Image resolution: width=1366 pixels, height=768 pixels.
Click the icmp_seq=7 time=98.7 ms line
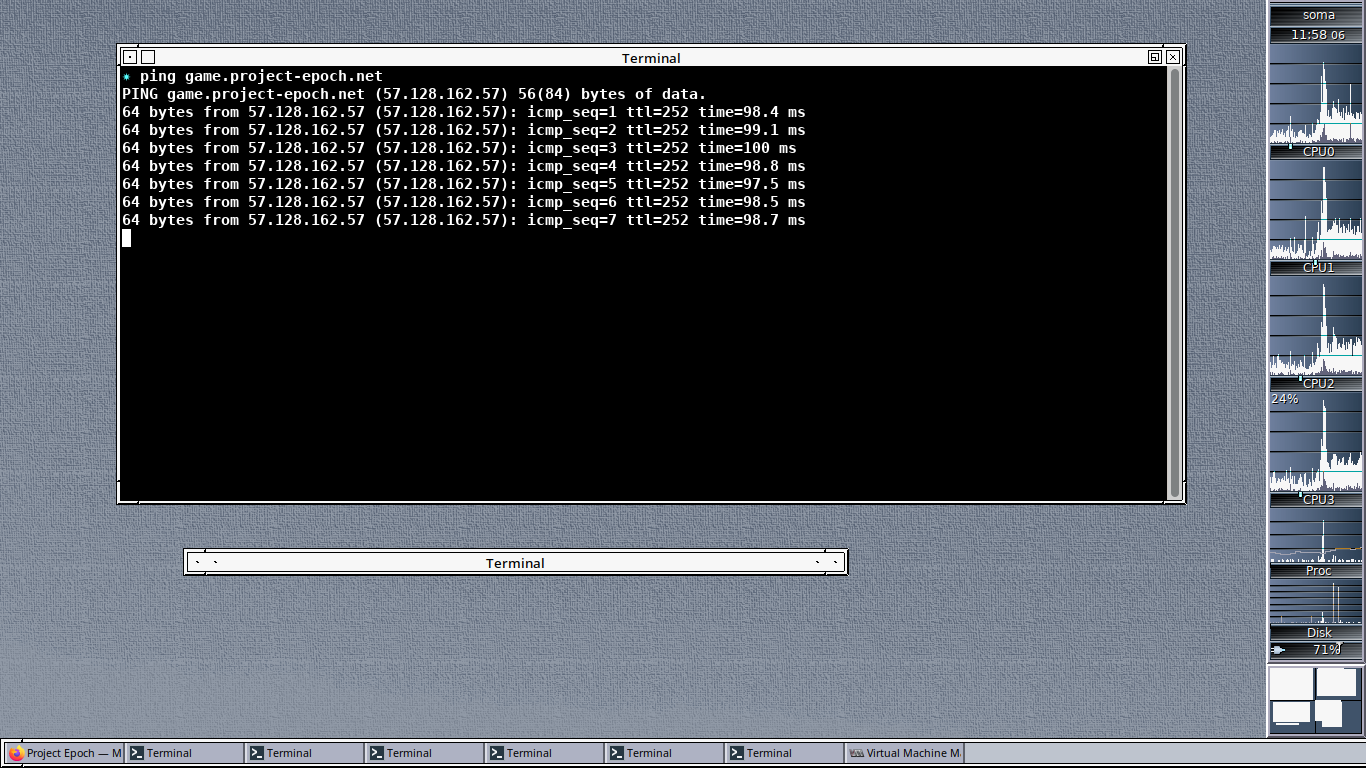[x=463, y=220]
